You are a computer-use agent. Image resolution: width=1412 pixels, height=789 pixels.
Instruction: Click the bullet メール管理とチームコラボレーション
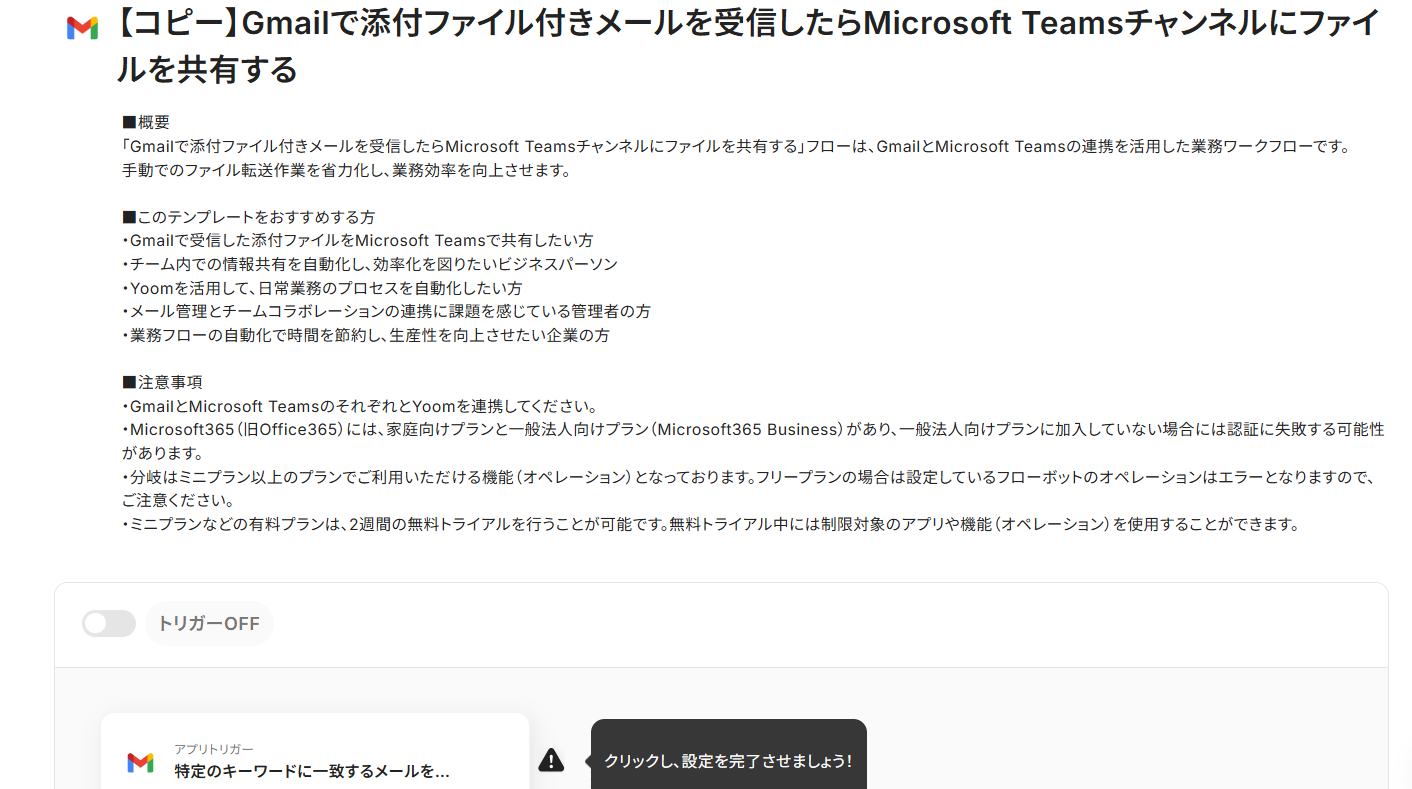tap(387, 311)
